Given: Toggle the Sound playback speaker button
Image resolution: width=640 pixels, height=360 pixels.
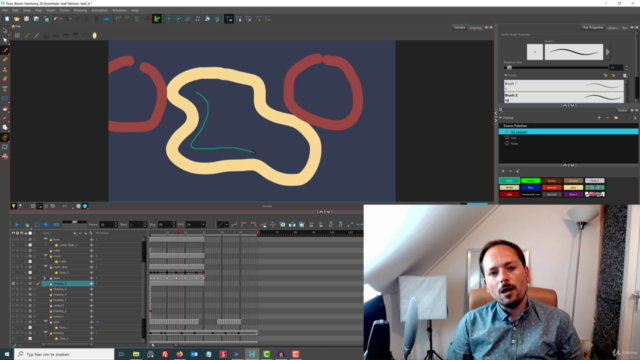Looking at the screenshot, I should click(x=46, y=224).
